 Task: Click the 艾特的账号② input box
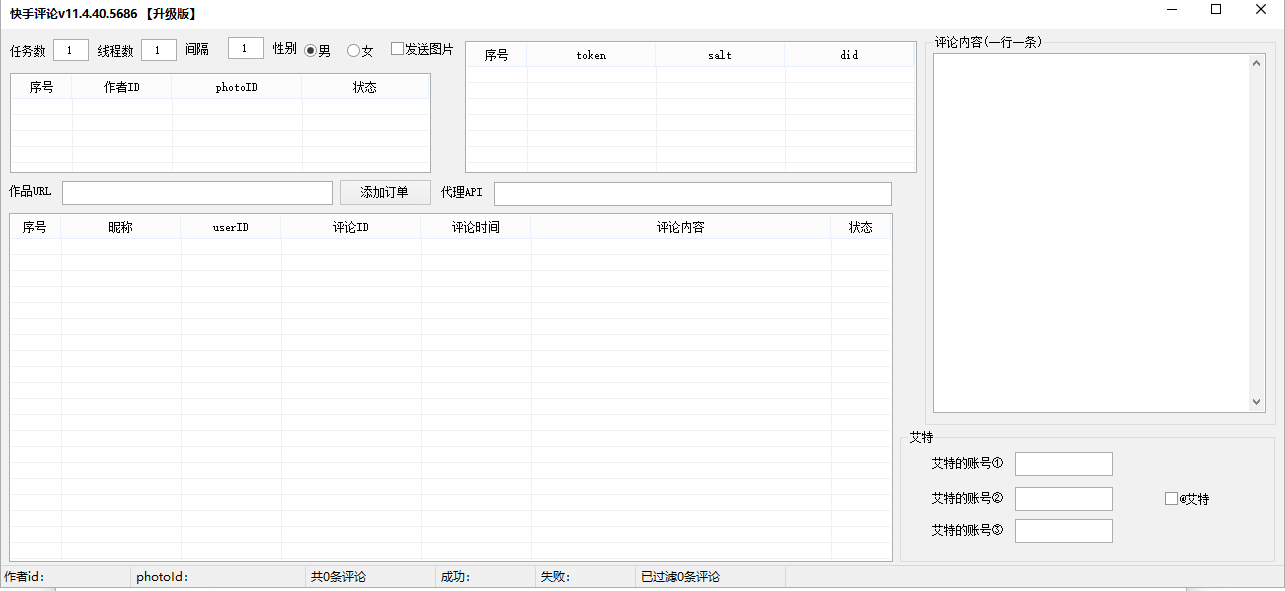pyautogui.click(x=1063, y=498)
